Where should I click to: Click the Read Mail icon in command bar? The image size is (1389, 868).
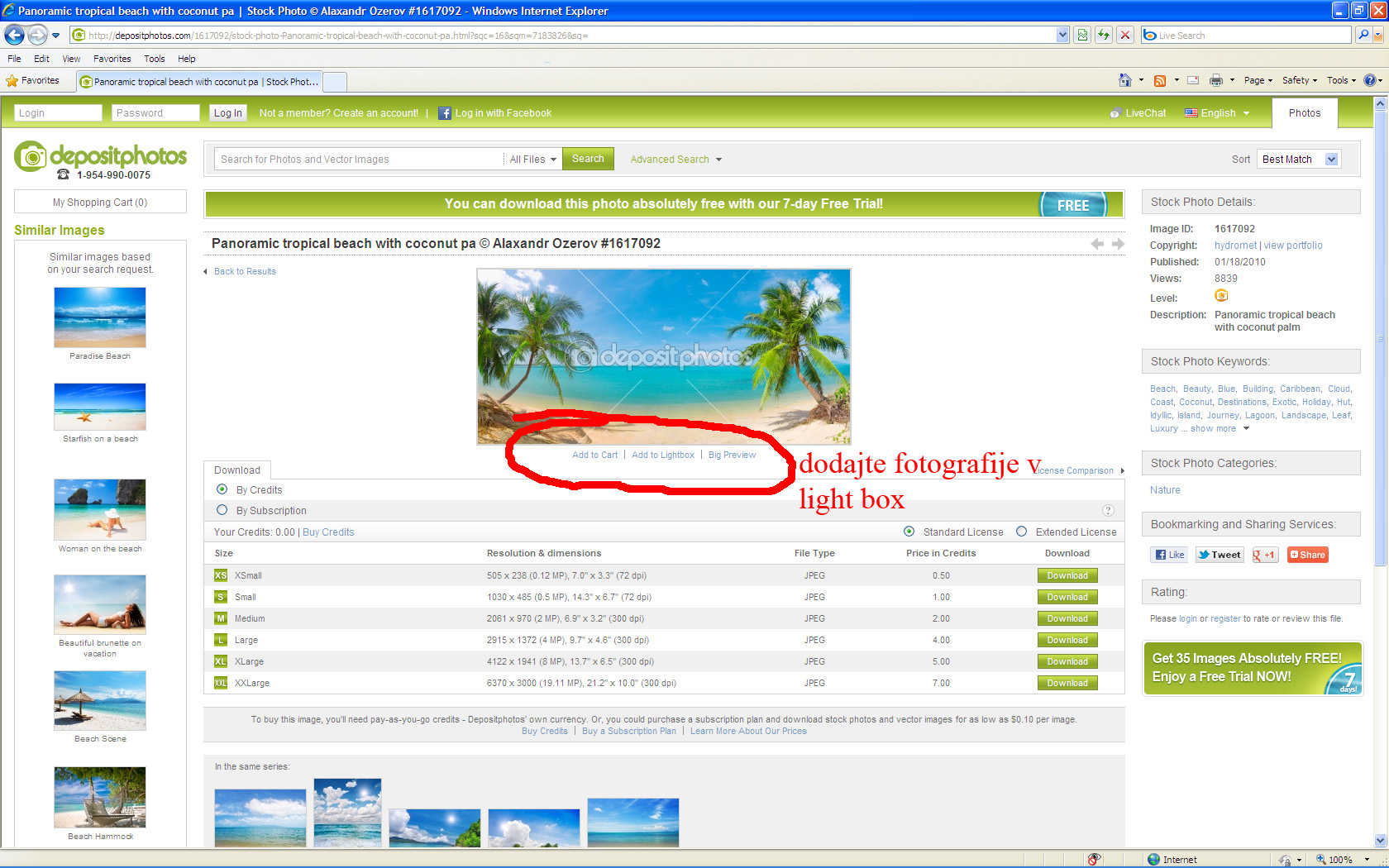click(x=1193, y=80)
